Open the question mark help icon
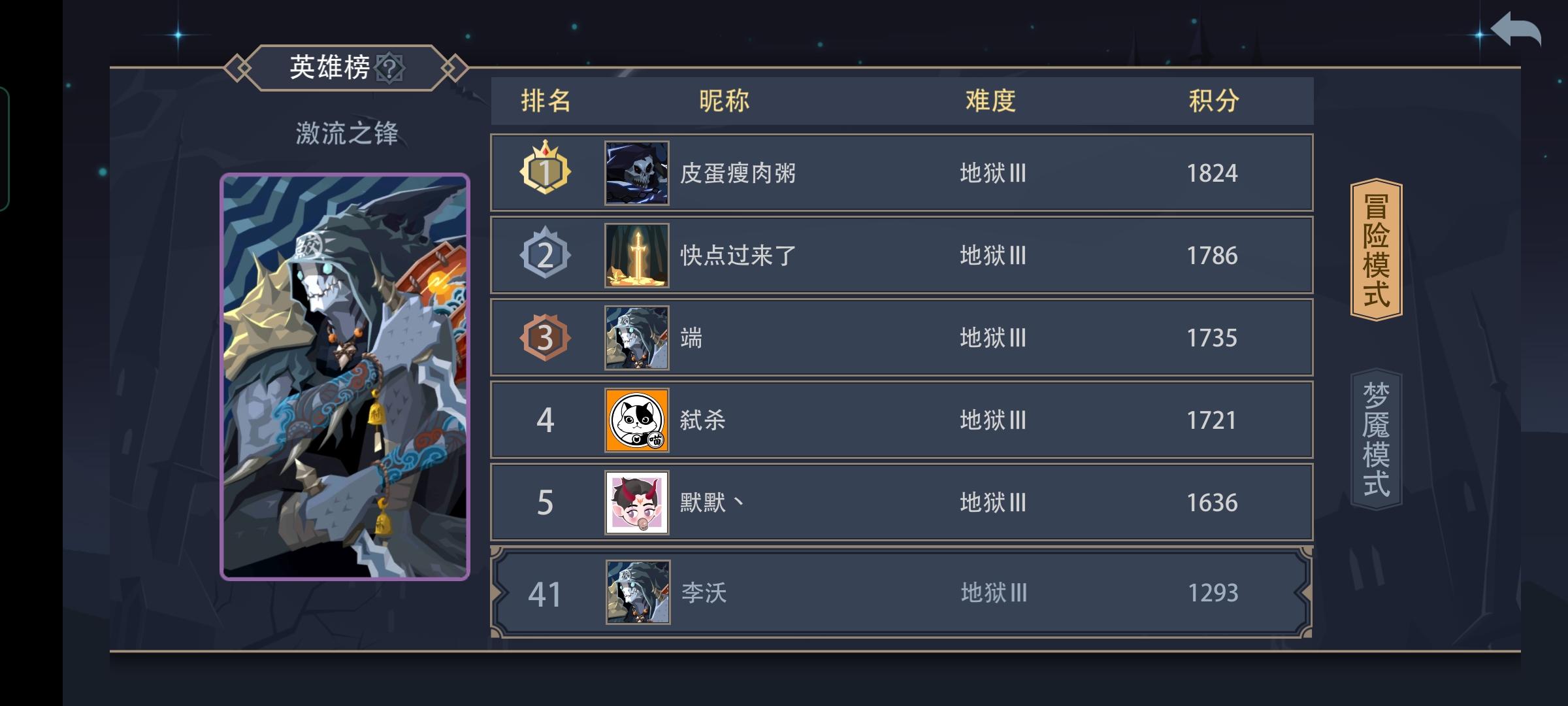Viewport: 1568px width, 706px height. 390,67
